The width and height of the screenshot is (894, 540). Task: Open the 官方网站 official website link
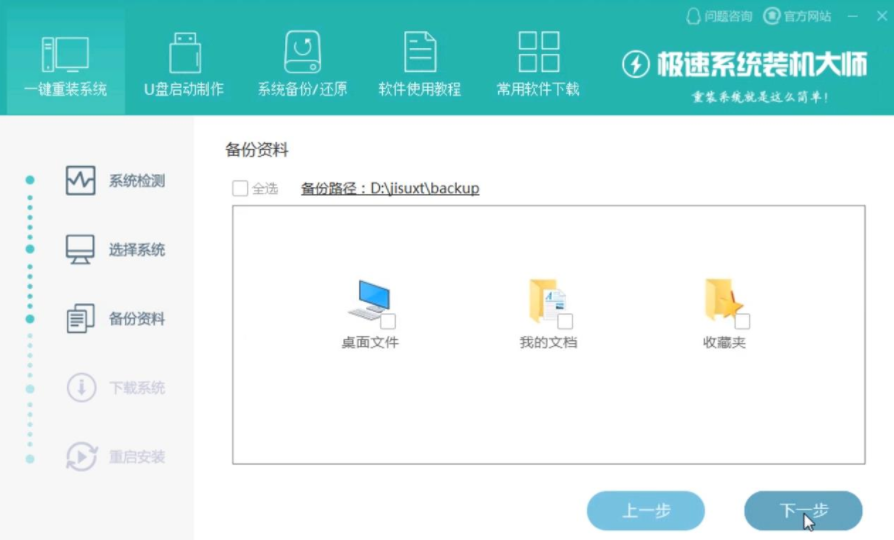(x=797, y=16)
